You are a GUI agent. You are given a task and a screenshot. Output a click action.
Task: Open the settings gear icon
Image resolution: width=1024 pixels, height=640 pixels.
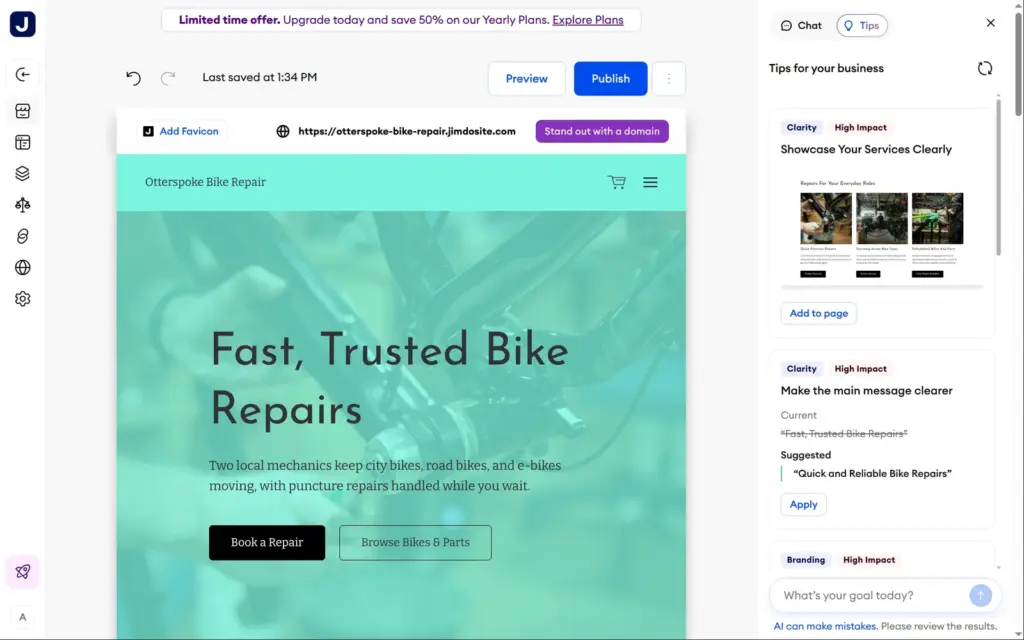point(23,299)
